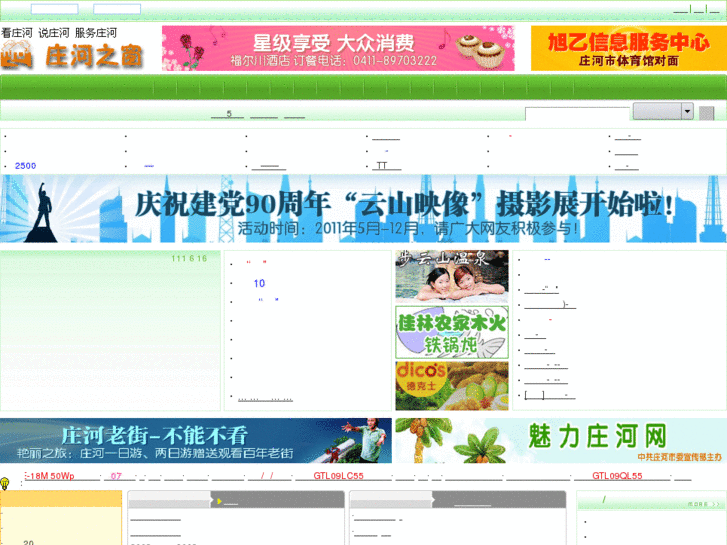This screenshot has width=727, height=545.
Task: Focus the search text box
Action: [576, 114]
